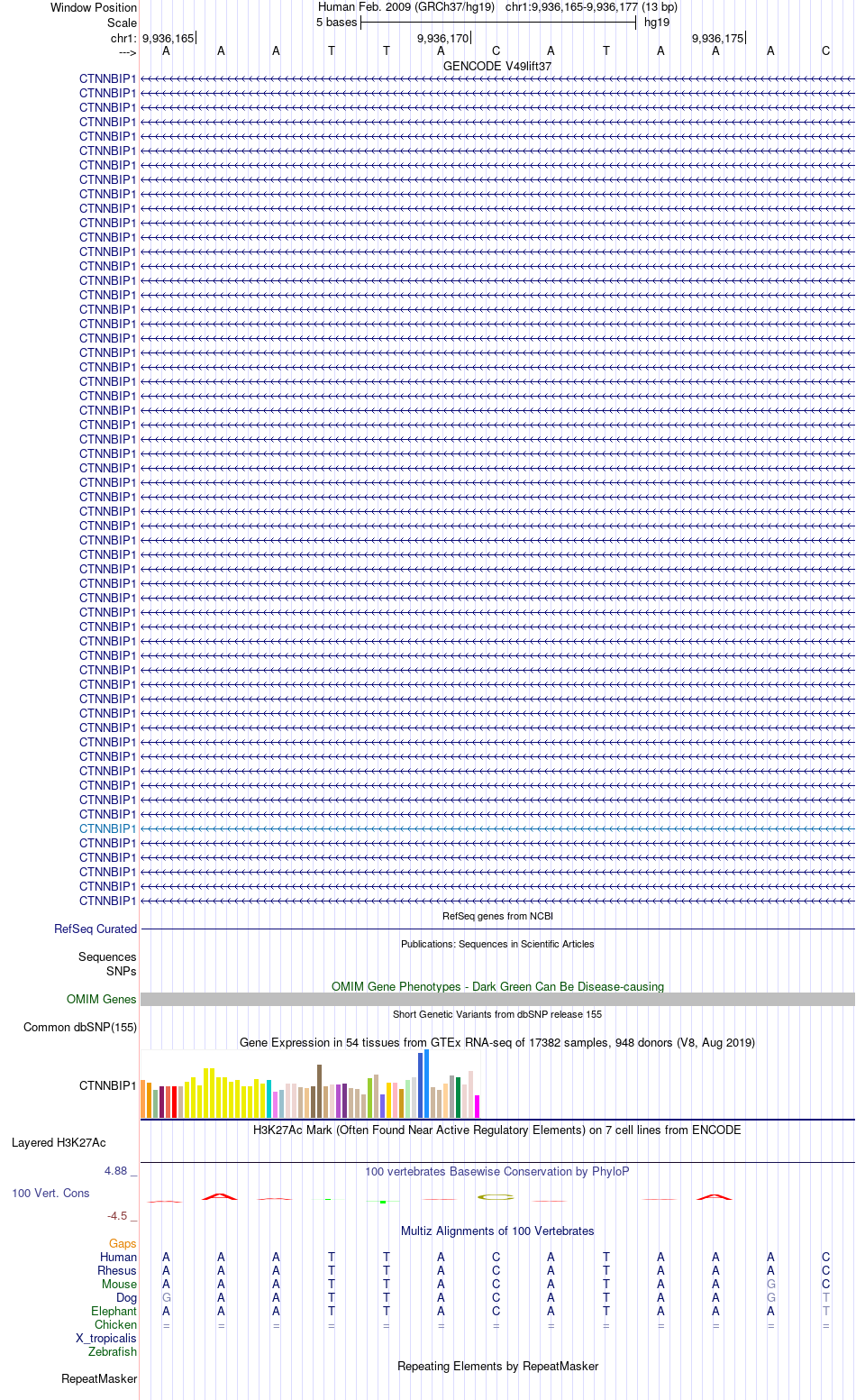Click the ---> strand direction arrow label
This screenshot has width=856, height=1400.
point(127,51)
